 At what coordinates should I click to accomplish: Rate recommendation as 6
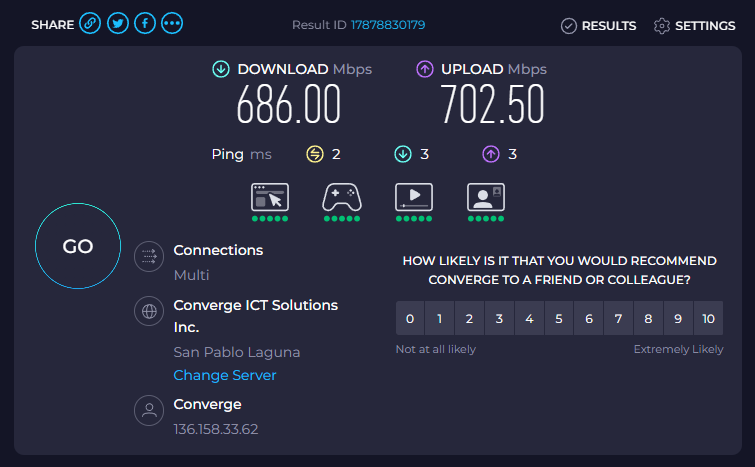(589, 318)
